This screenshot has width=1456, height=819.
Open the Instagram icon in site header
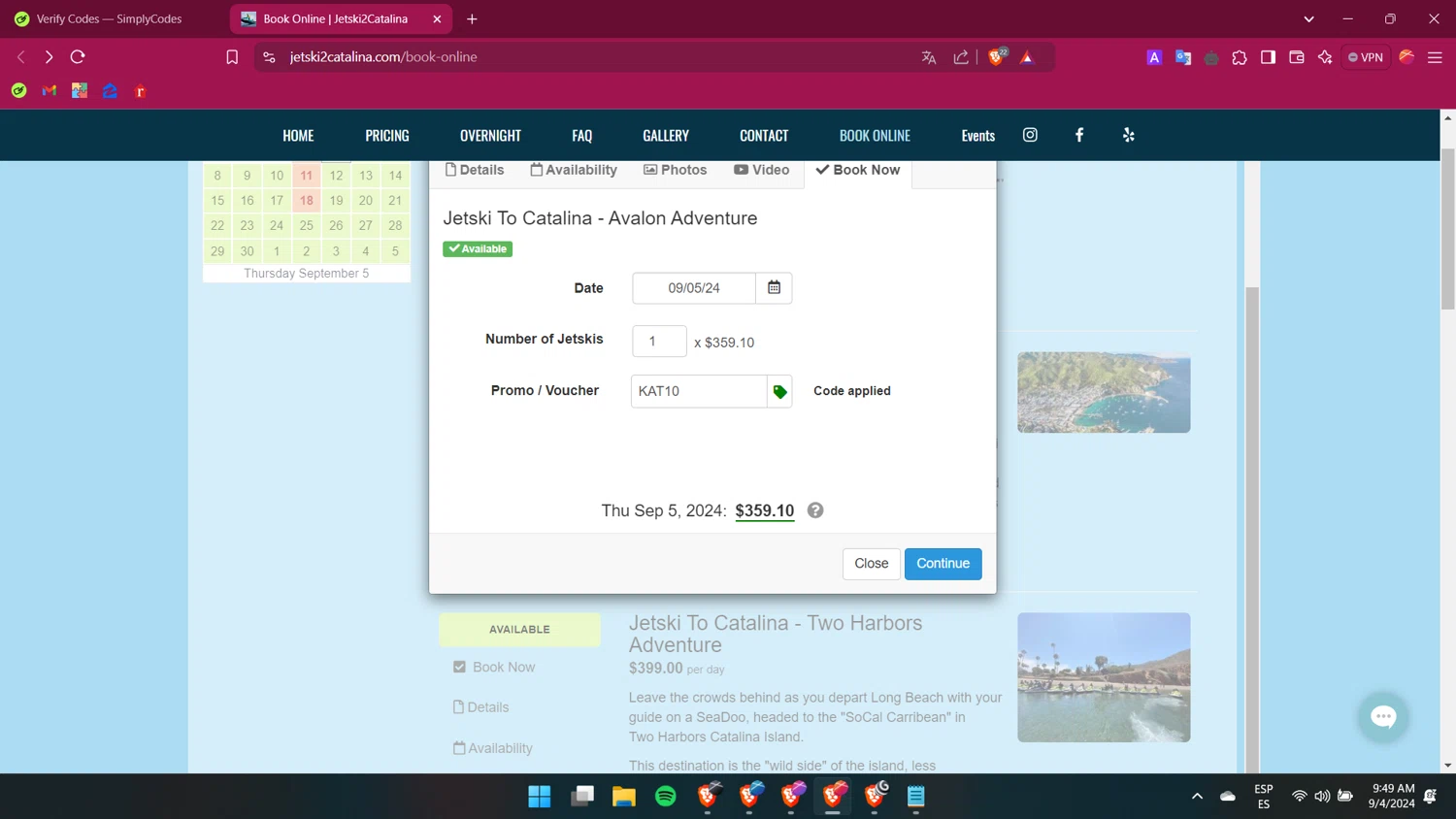(1030, 135)
